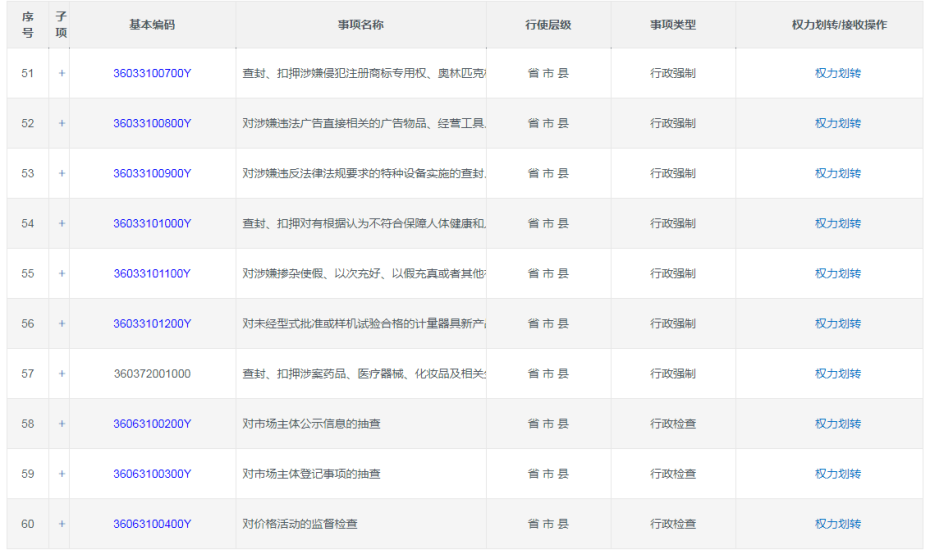Click the 事项名称 column header

361,24
